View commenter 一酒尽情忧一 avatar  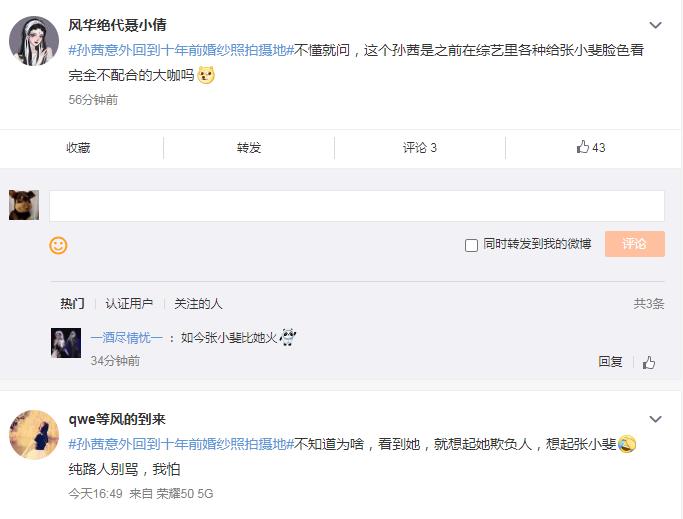[x=66, y=343]
